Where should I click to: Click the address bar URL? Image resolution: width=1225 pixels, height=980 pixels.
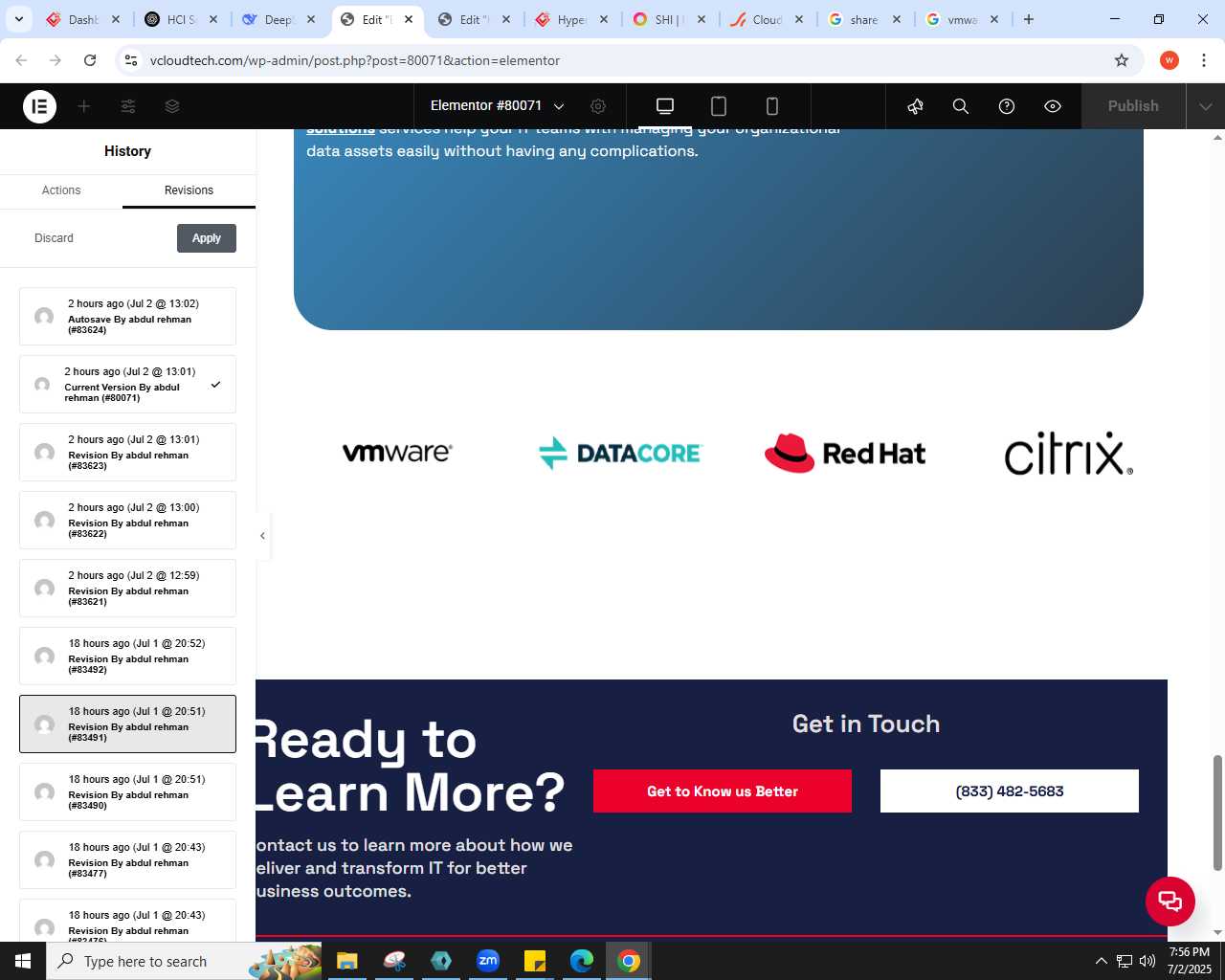[355, 60]
